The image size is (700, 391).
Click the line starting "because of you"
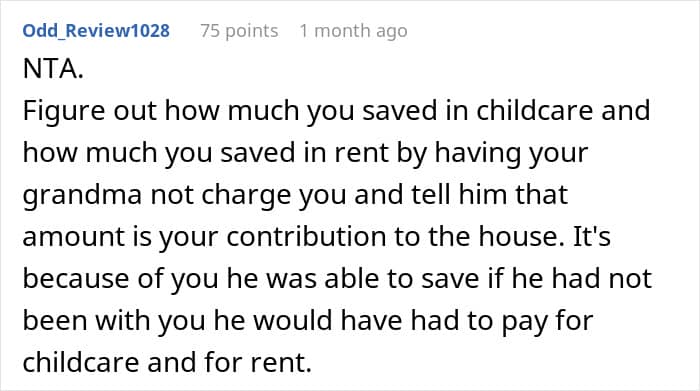(337, 278)
